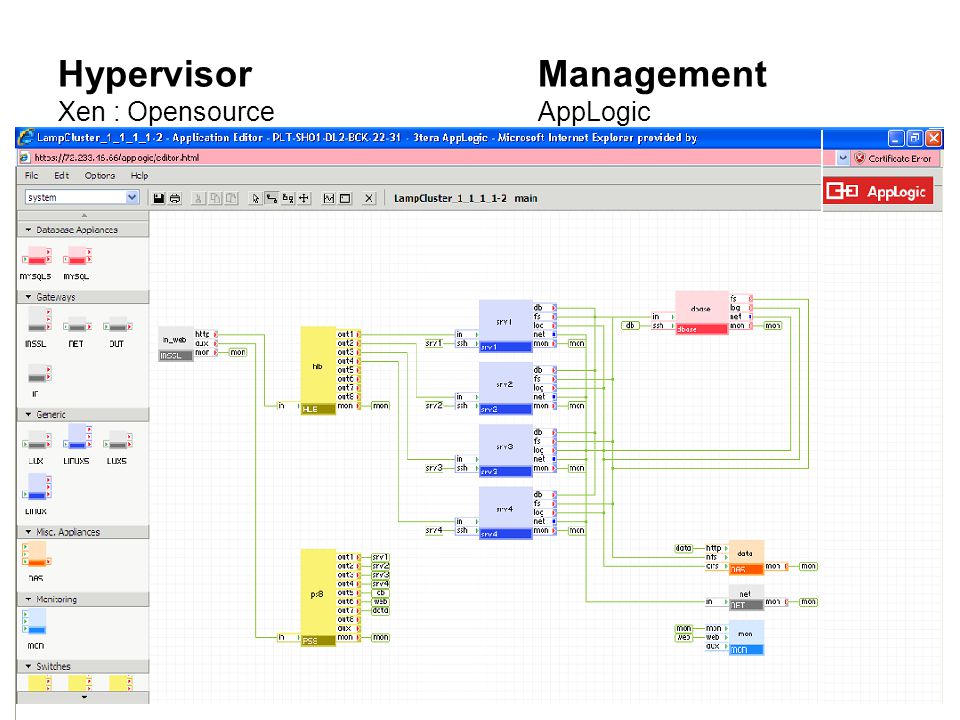Screen dimensions: 960x720
Task: Click the in_web INSSL gateway block
Action: pyautogui.click(x=176, y=343)
